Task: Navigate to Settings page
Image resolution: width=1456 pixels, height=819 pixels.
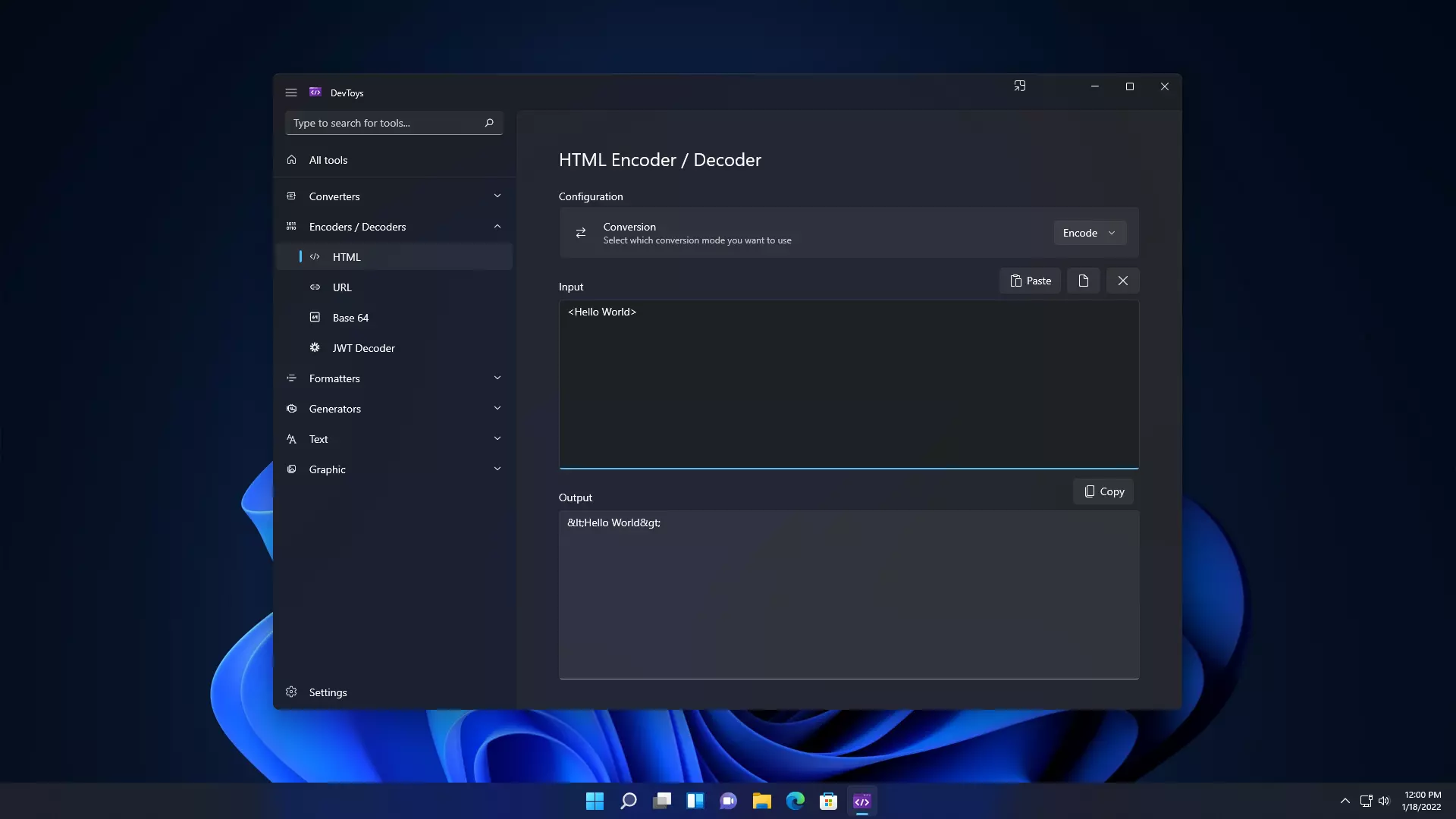Action: 327,691
